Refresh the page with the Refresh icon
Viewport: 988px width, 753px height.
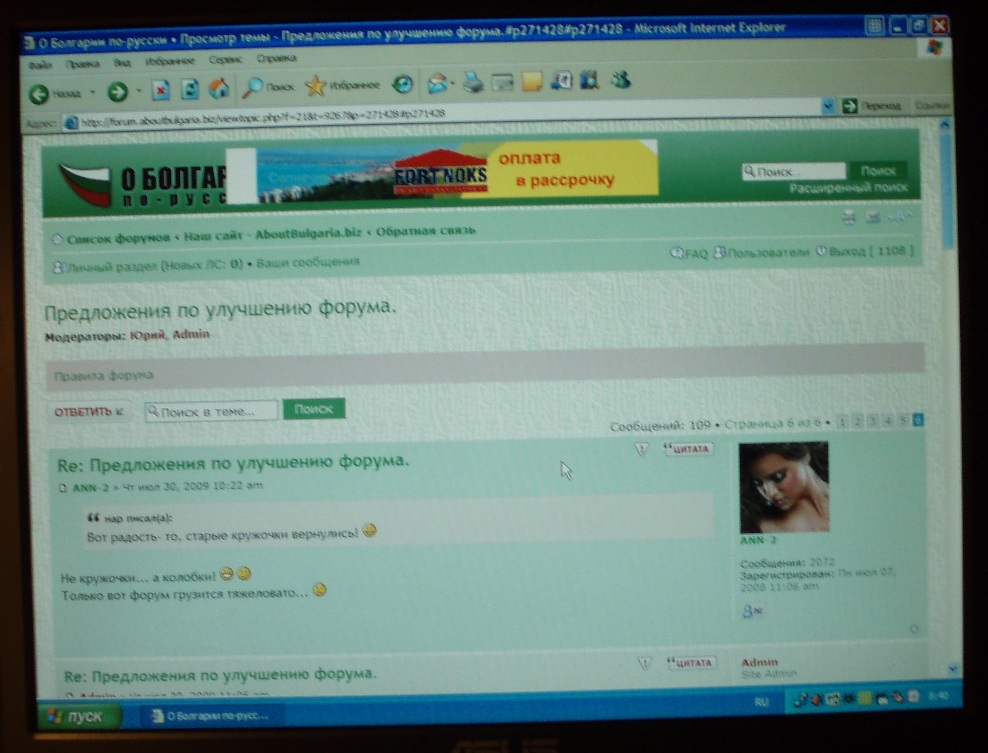point(189,91)
